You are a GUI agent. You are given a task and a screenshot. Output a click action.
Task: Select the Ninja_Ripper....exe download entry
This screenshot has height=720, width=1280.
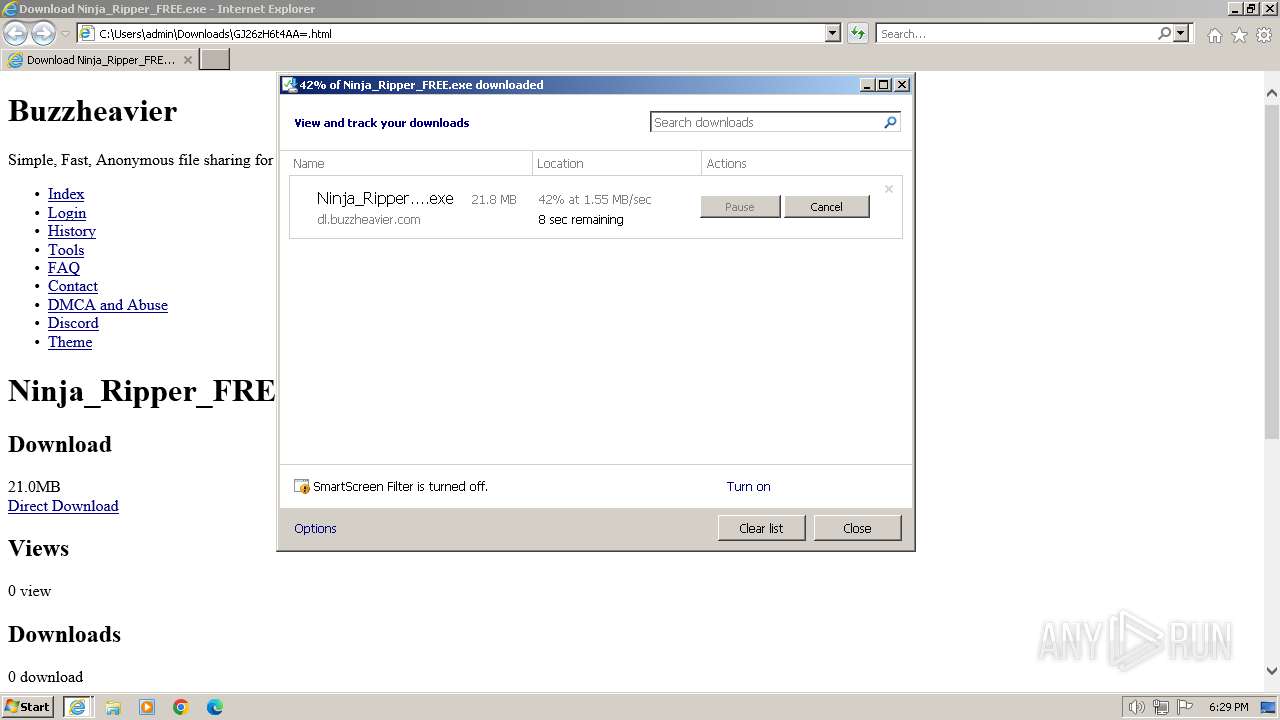coord(595,208)
